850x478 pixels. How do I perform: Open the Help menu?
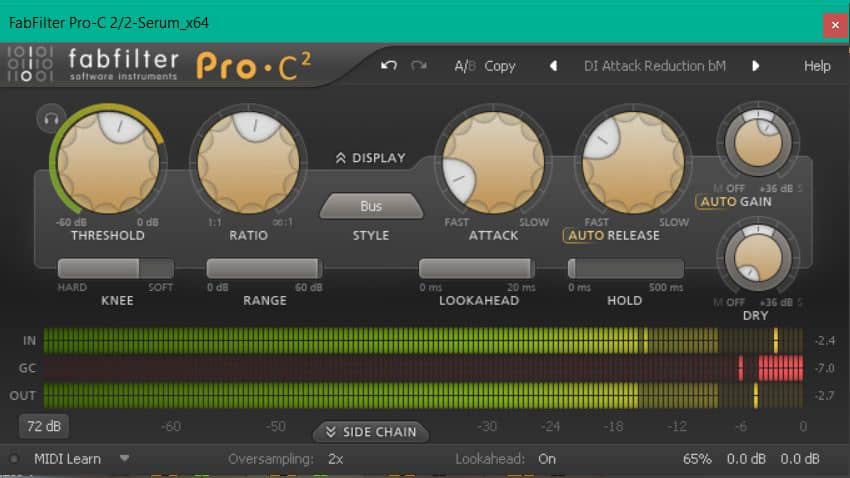point(816,66)
